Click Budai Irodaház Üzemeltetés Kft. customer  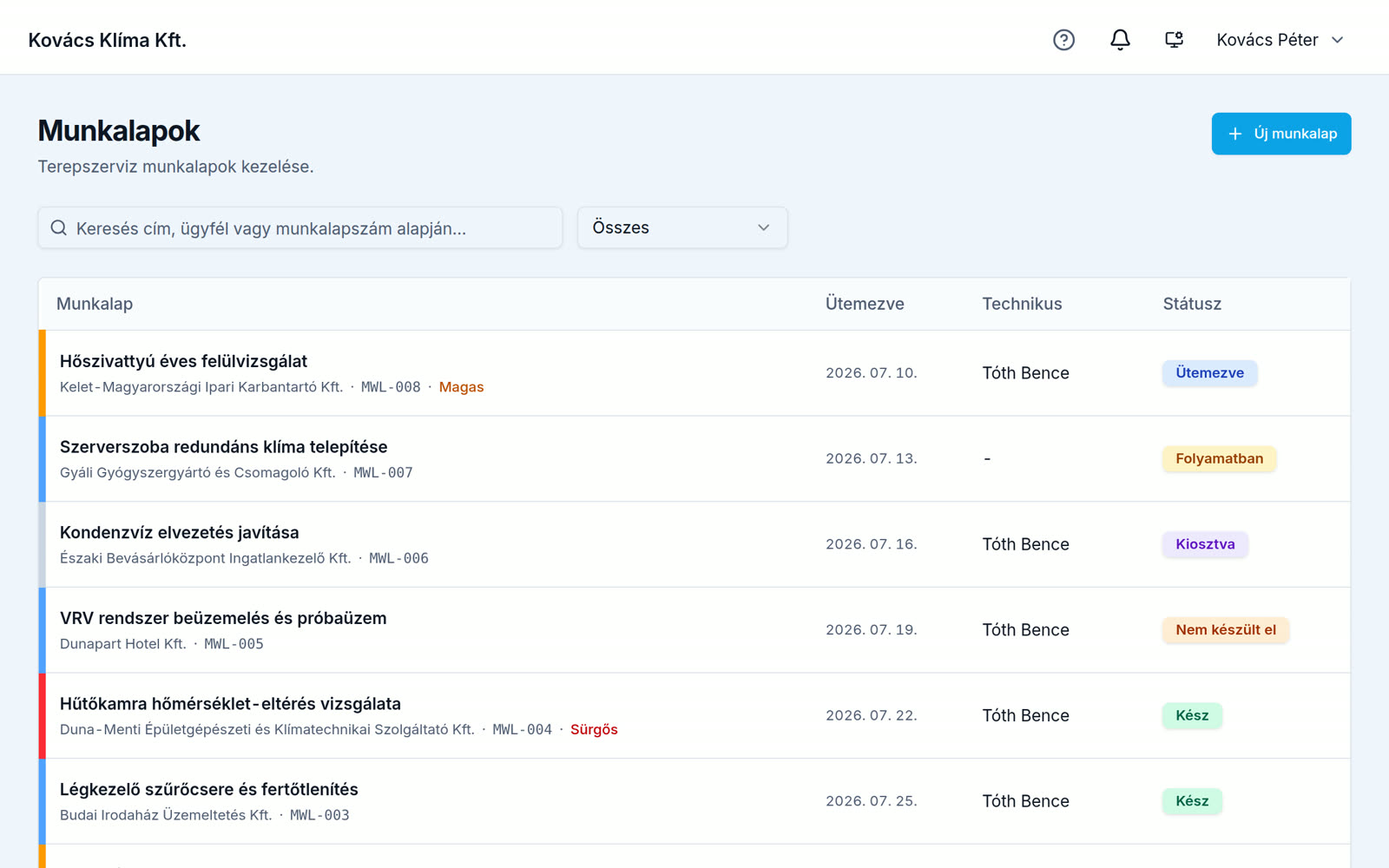(166, 815)
